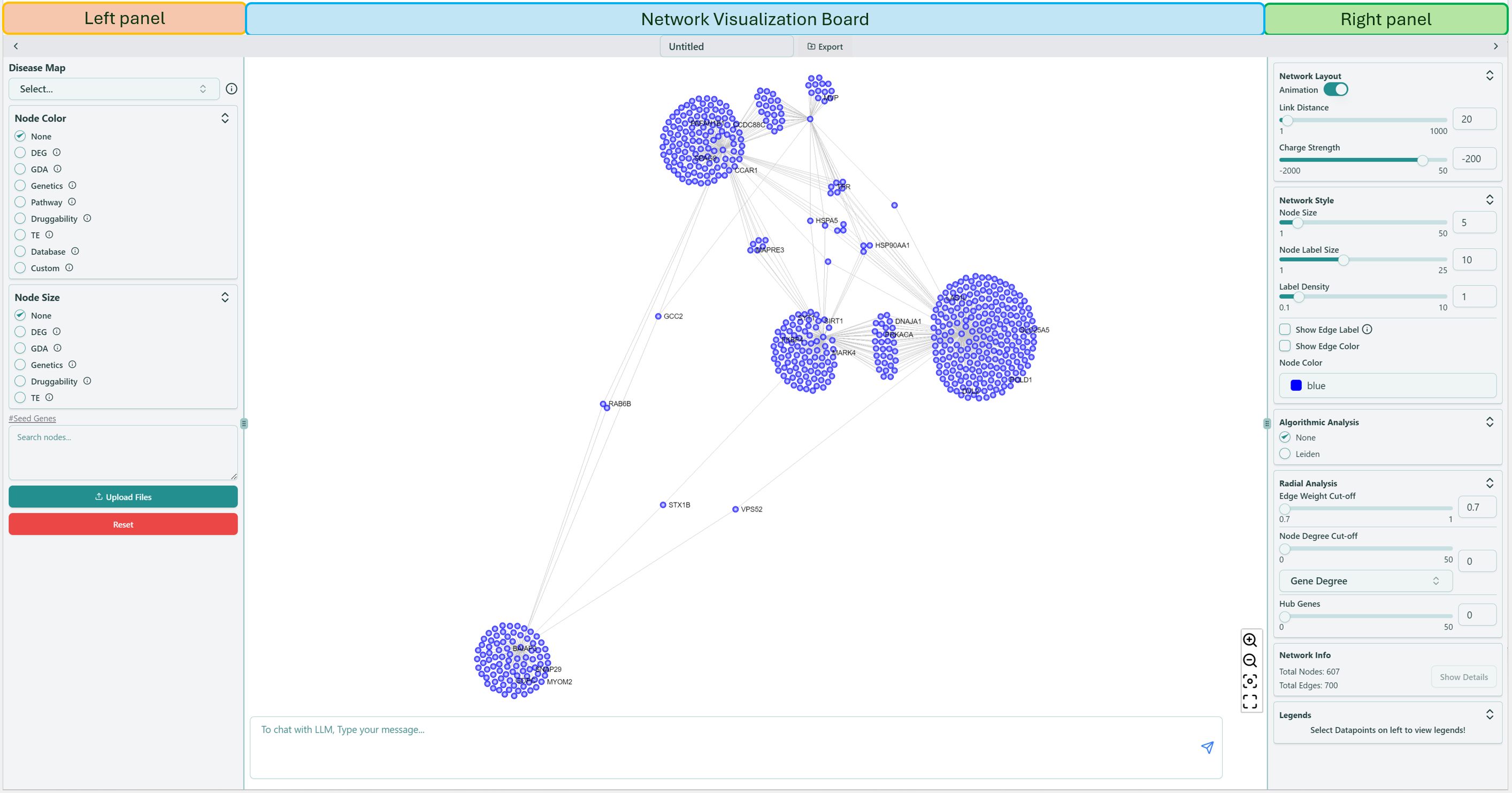Image resolution: width=1512 pixels, height=793 pixels.
Task: Collapse the Network Style section
Action: point(1490,200)
